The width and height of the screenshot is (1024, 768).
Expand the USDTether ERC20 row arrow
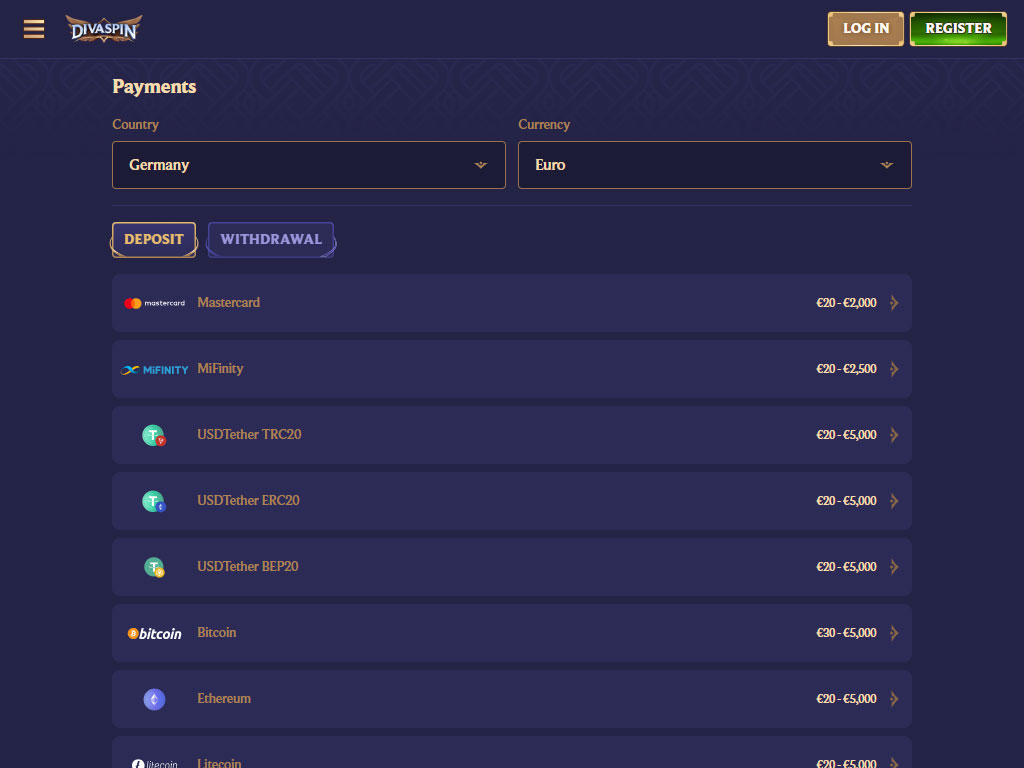pyautogui.click(x=894, y=501)
